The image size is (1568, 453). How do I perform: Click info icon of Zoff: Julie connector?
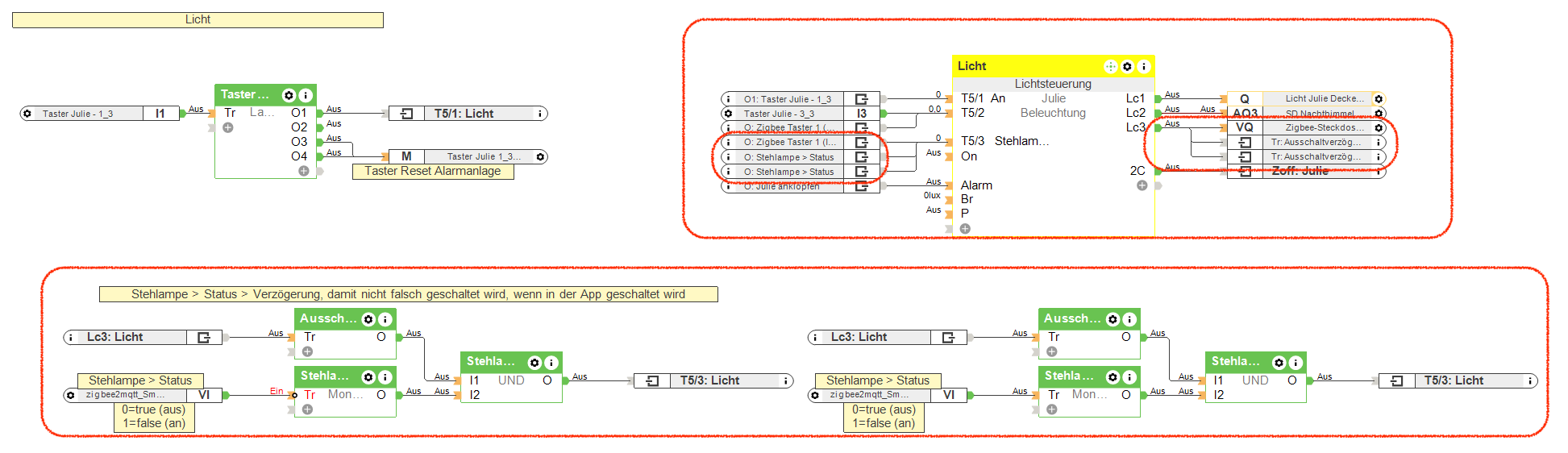[1379, 171]
